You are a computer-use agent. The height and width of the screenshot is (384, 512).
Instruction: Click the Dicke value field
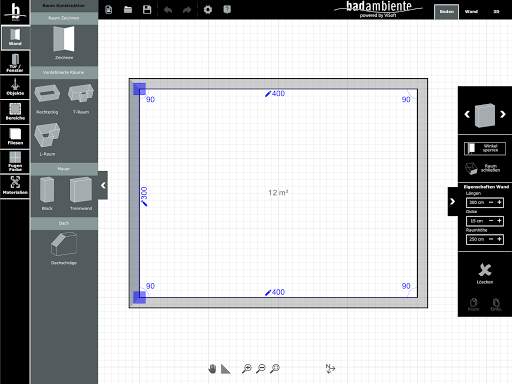coord(476,221)
